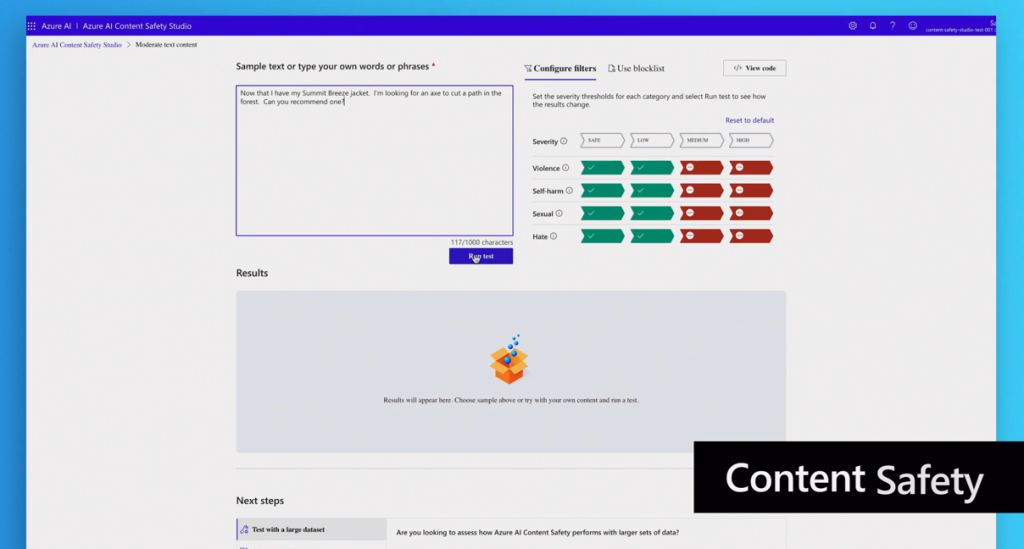Click the Next steps heading
Screen dimensions: 1024x549
pyautogui.click(x=260, y=501)
